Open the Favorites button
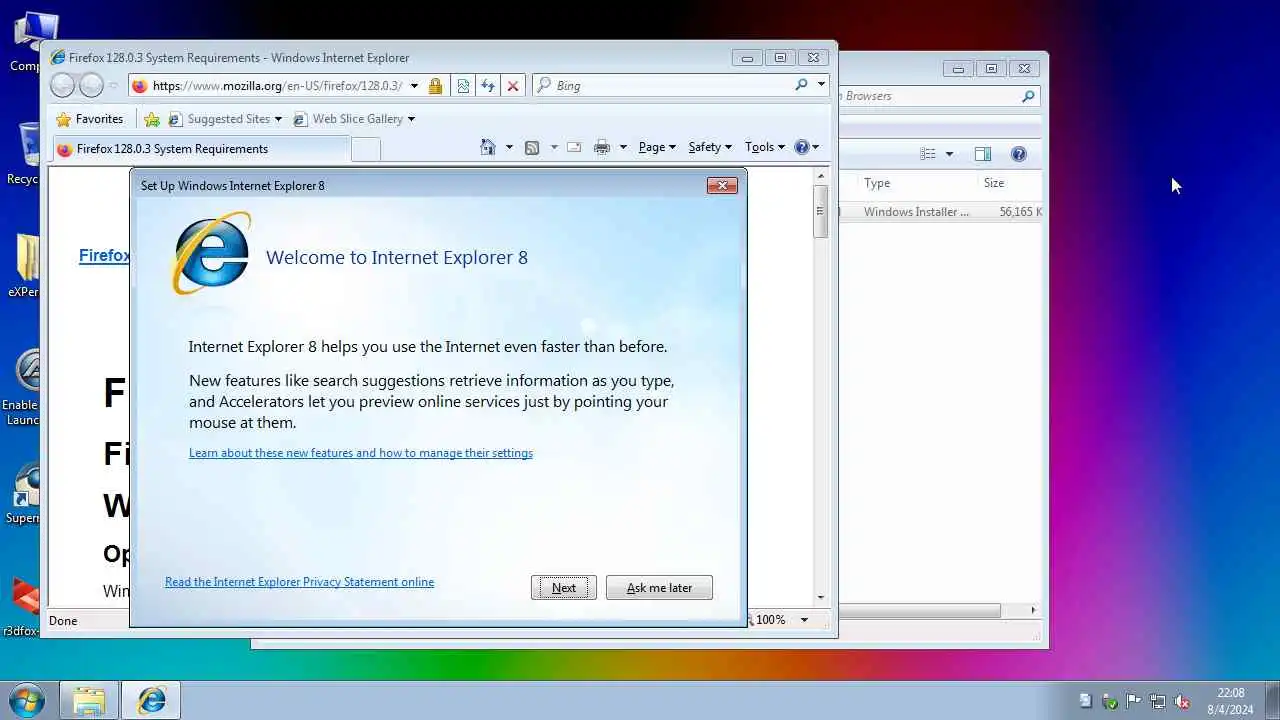1280x720 pixels. tap(90, 119)
